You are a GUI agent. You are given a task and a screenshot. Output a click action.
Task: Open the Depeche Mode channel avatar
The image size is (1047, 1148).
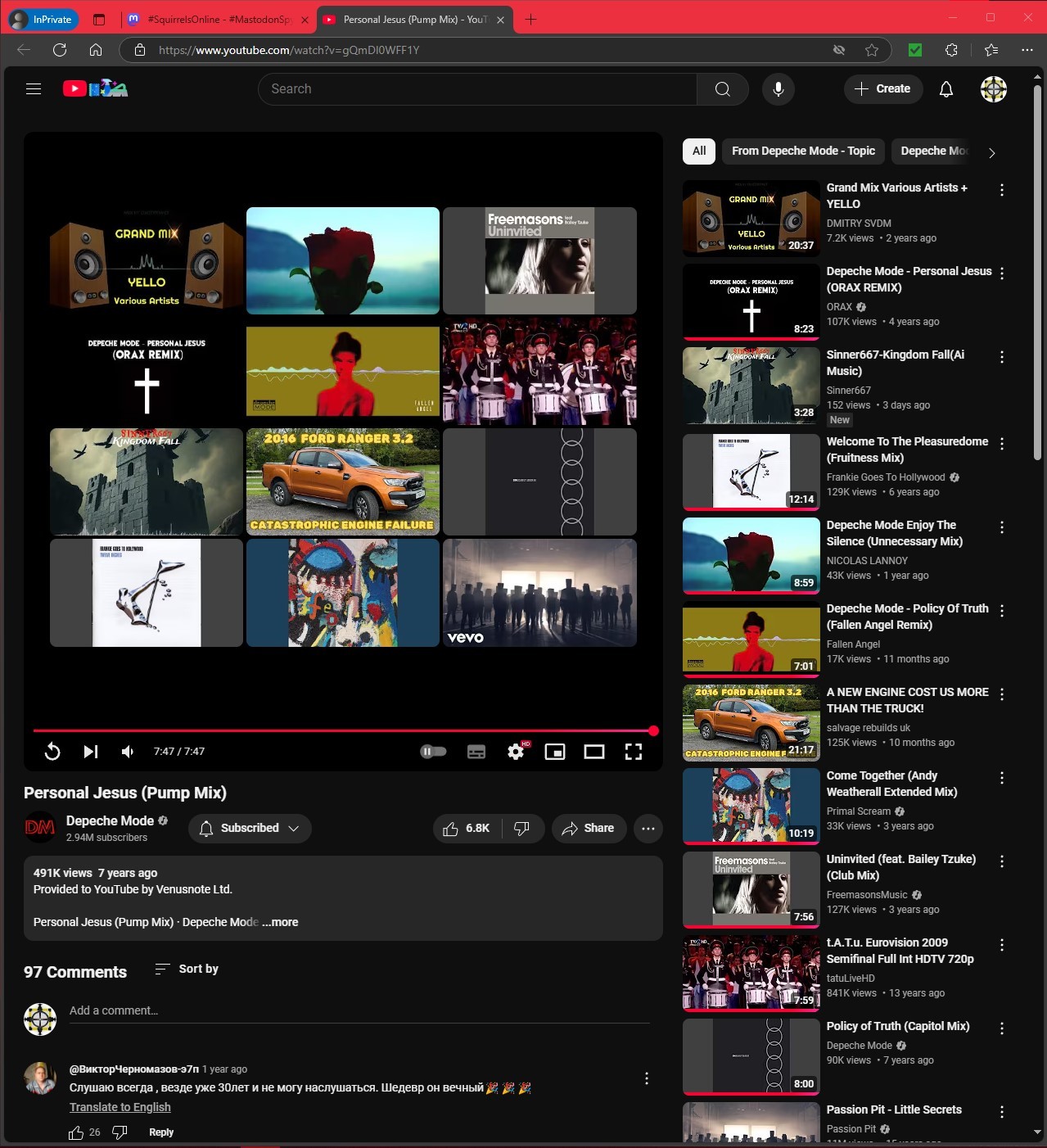[39, 828]
